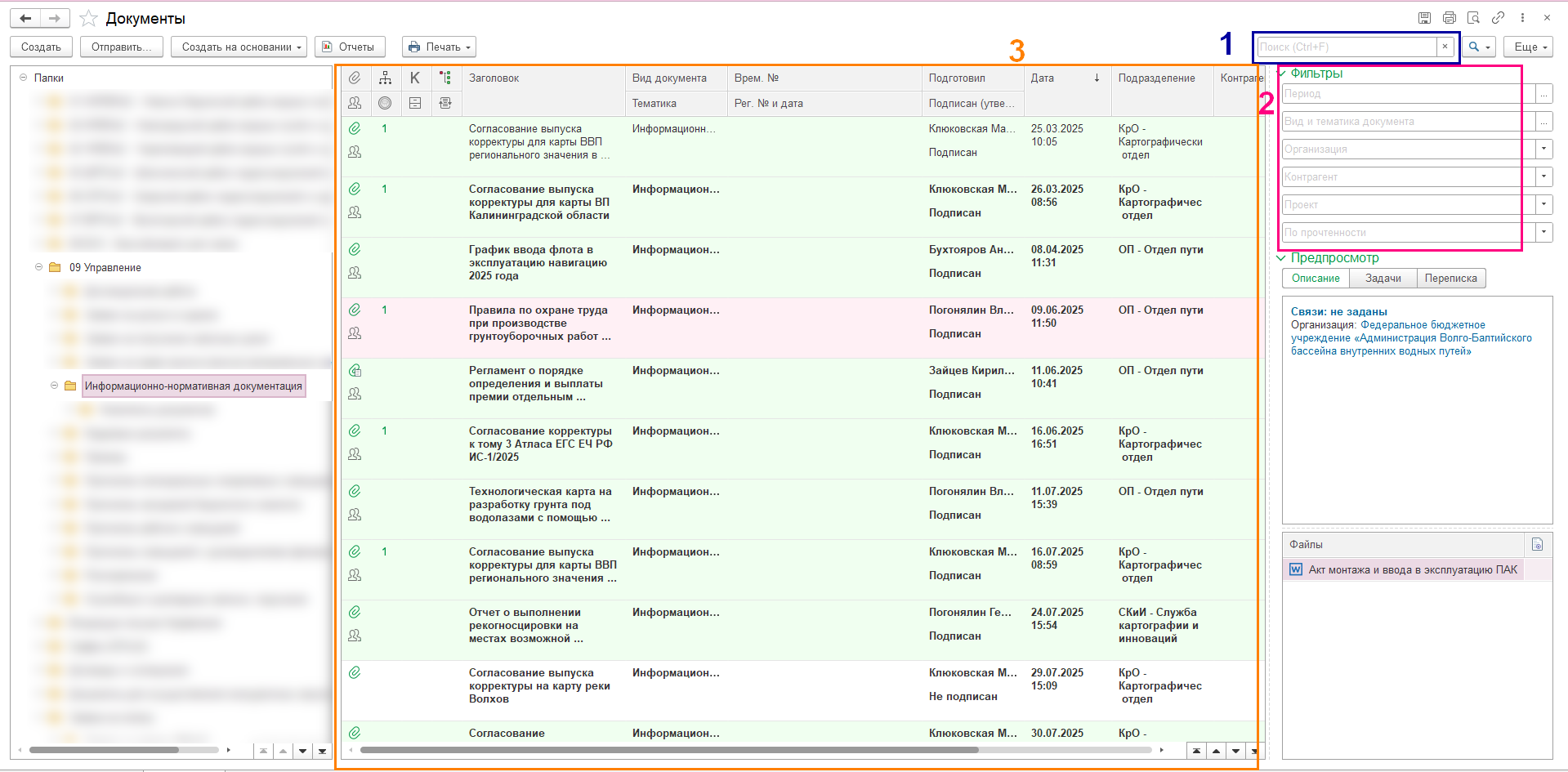The image size is (1568, 772).
Task: Go back with the left arrow button
Action: tap(25, 18)
